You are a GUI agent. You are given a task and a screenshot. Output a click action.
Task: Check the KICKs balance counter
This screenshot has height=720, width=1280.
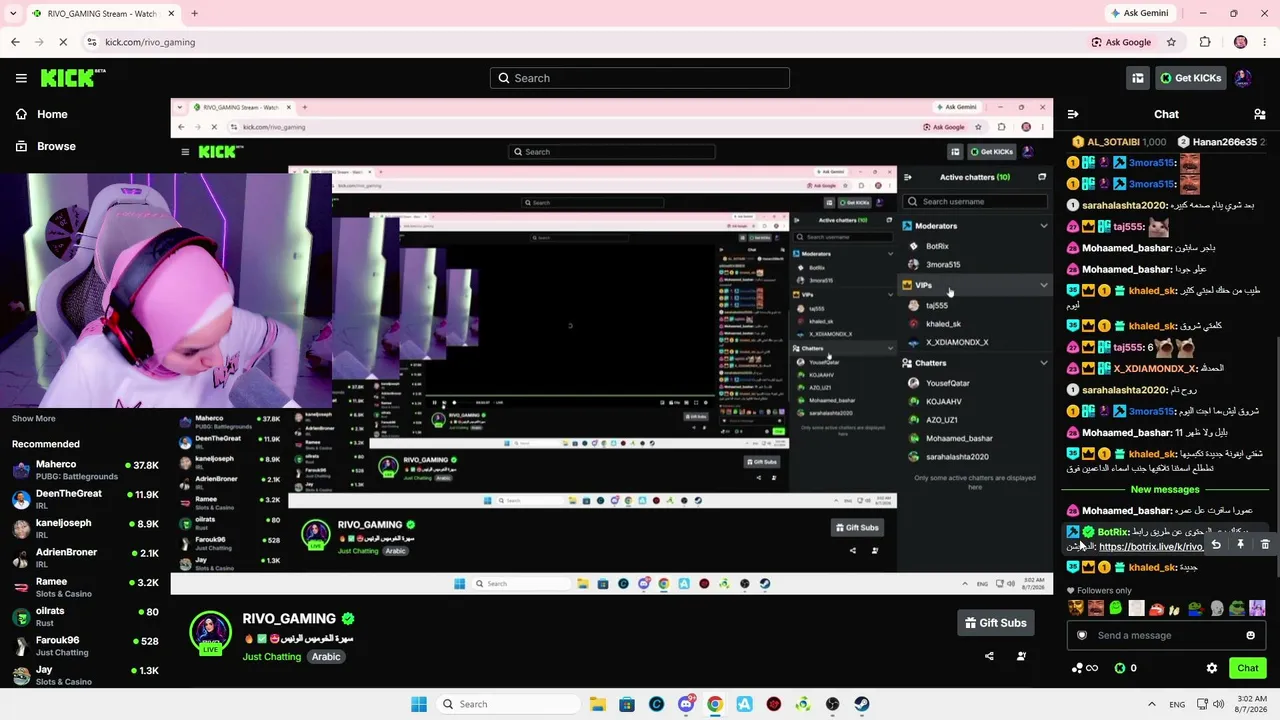click(x=1126, y=668)
